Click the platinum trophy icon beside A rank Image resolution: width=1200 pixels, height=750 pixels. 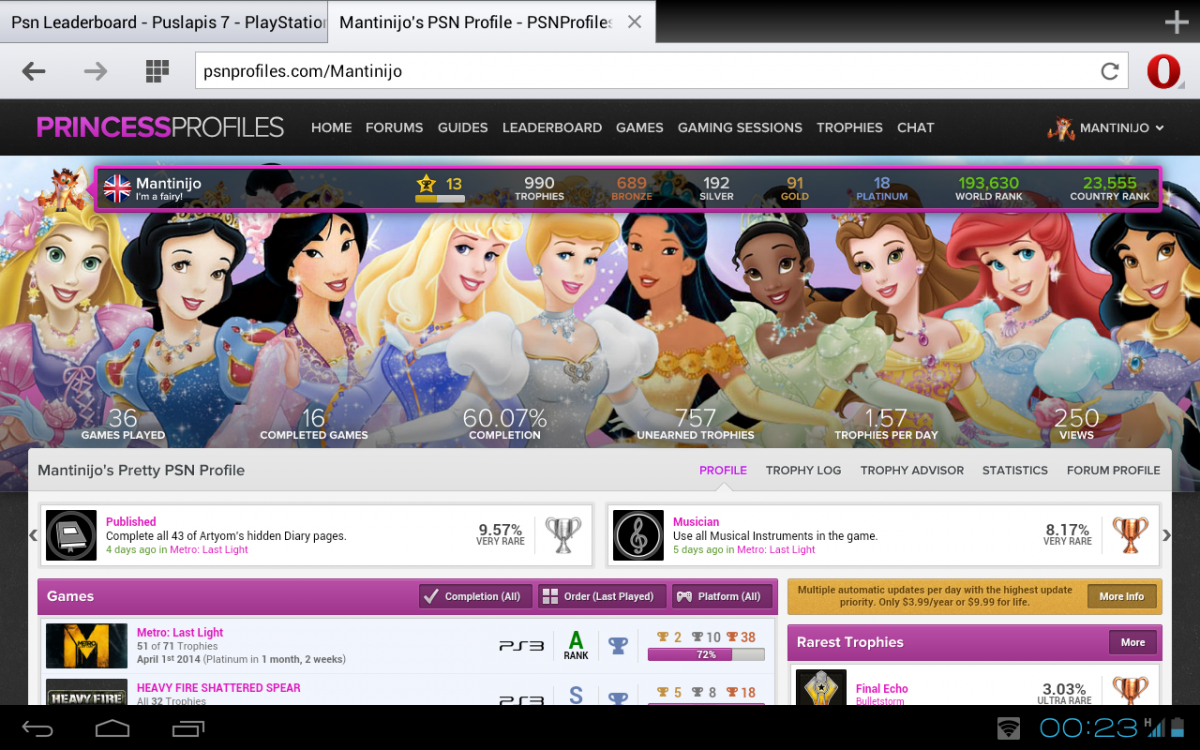[x=618, y=646]
